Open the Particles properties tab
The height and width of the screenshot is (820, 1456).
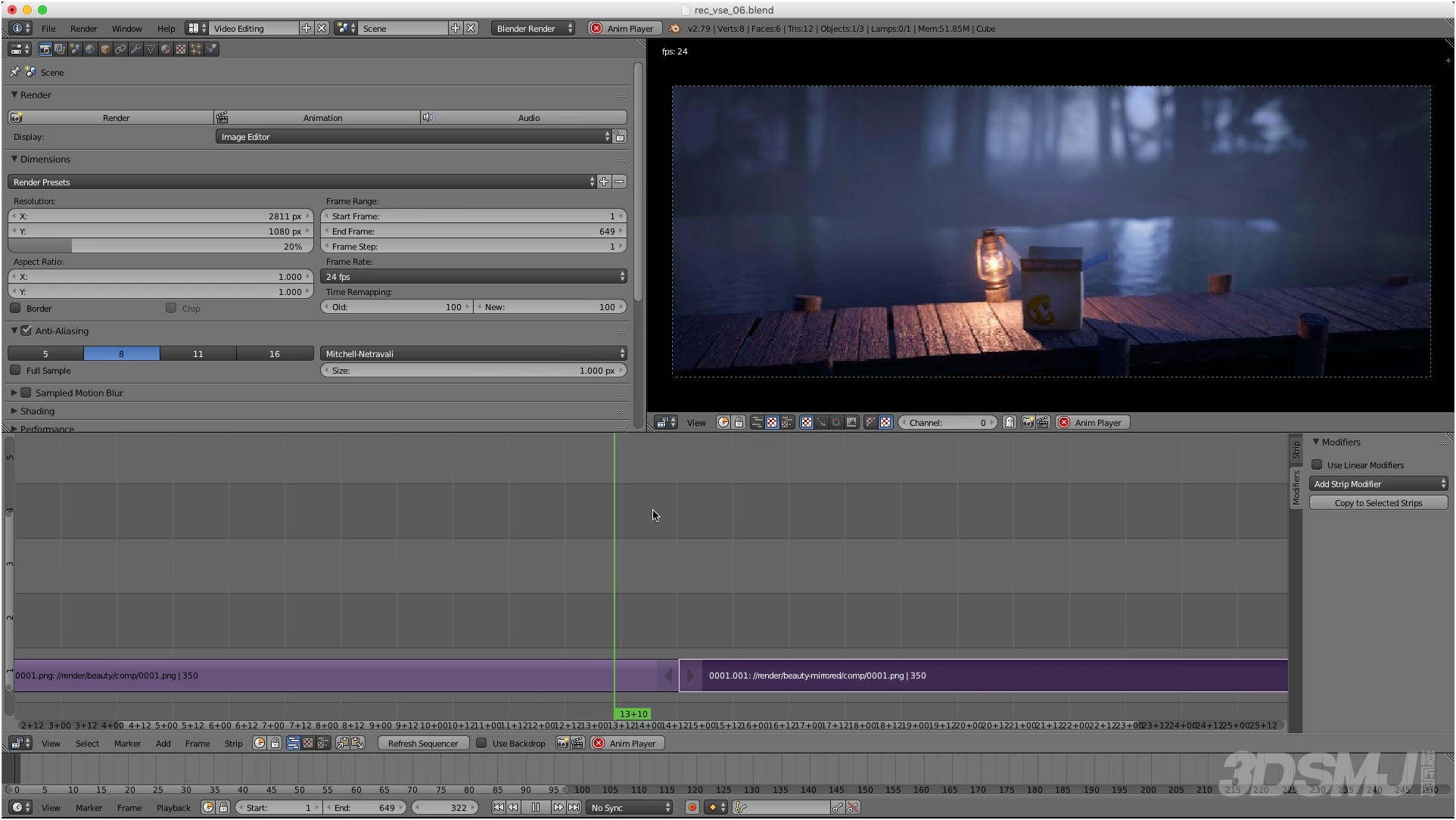[196, 49]
